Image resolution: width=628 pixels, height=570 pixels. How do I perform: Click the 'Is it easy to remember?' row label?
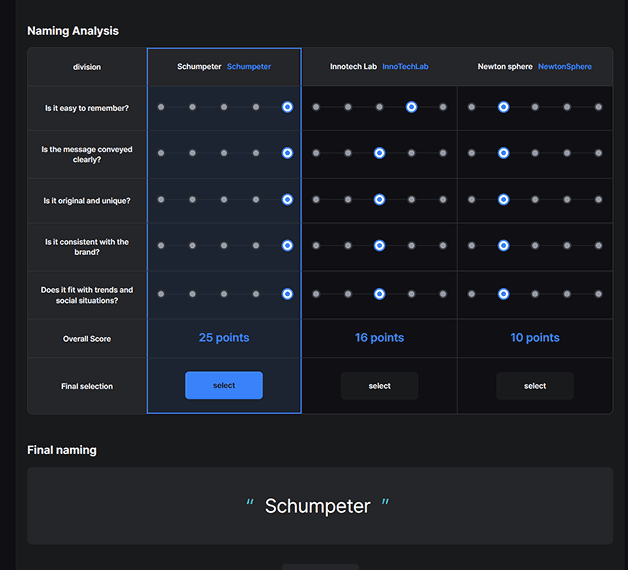click(x=87, y=108)
